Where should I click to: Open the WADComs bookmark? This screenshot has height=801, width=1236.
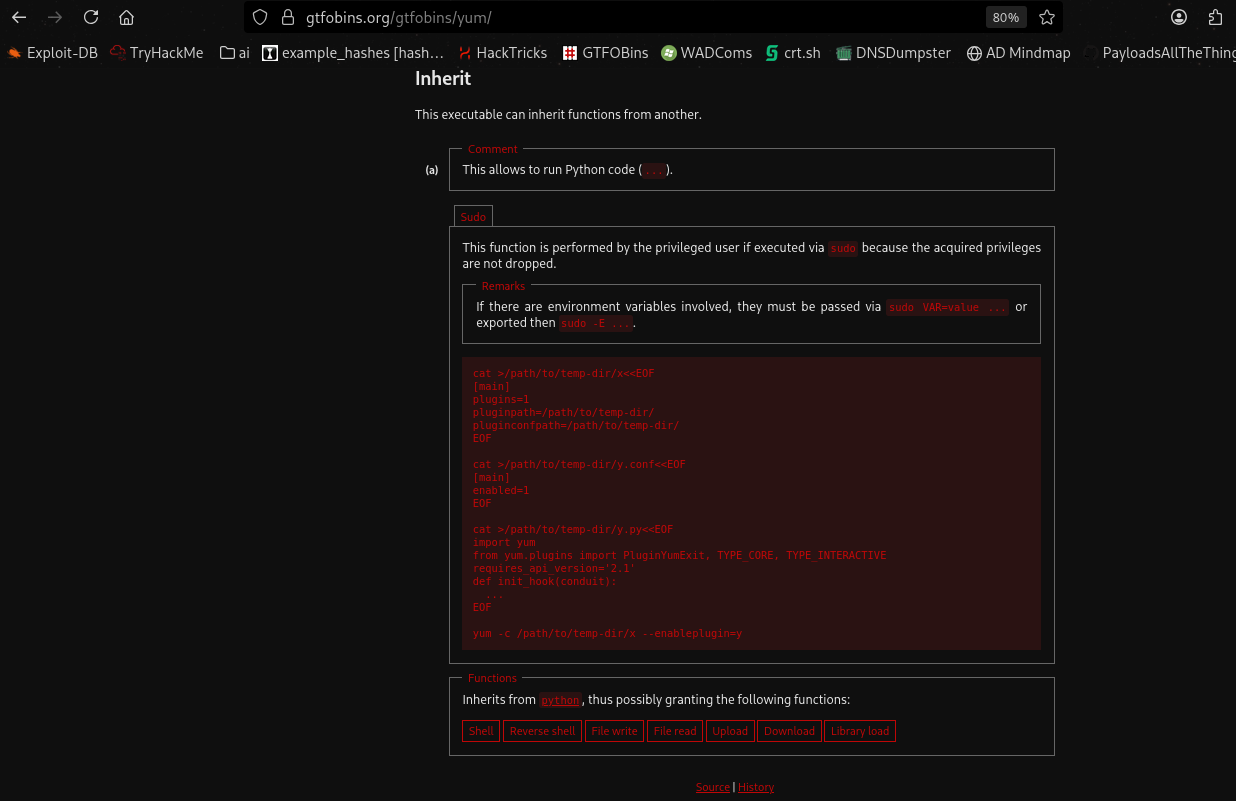[x=706, y=53]
